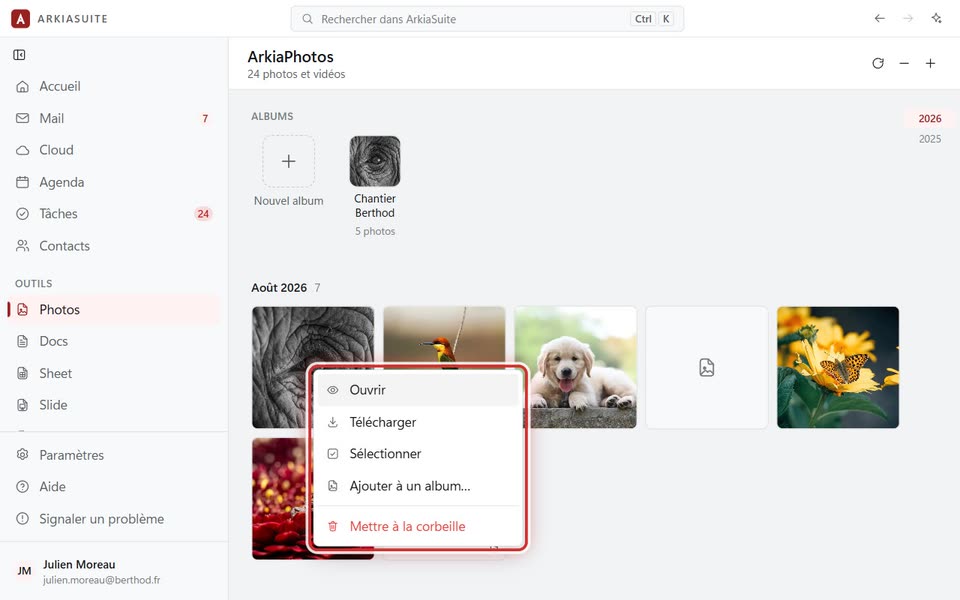Open Contacts in the sidebar
The height and width of the screenshot is (600, 960).
point(114,246)
